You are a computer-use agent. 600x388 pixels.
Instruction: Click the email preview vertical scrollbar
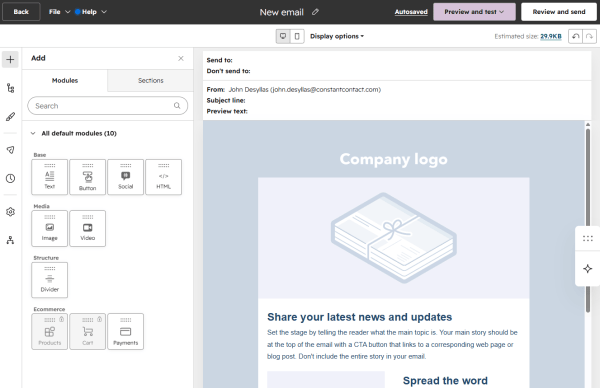coord(588,220)
